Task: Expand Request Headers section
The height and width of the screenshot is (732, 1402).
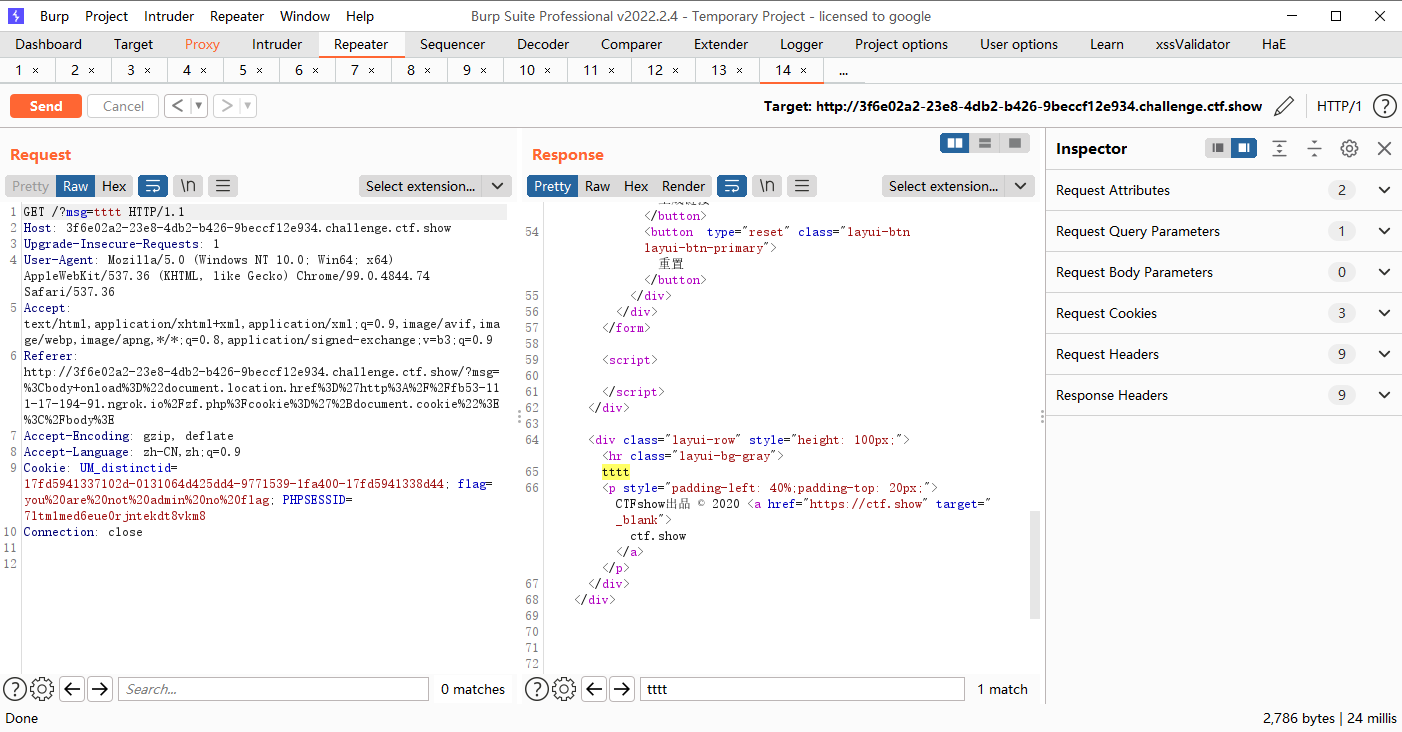Action: [x=1224, y=354]
